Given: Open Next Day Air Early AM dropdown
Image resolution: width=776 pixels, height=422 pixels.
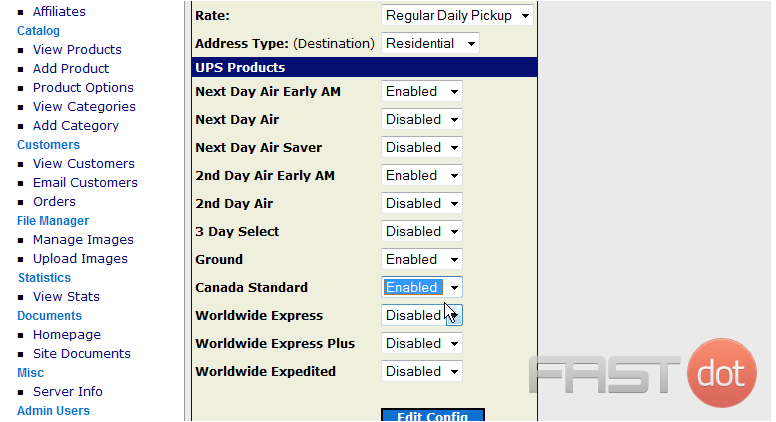Looking at the screenshot, I should pyautogui.click(x=422, y=92).
